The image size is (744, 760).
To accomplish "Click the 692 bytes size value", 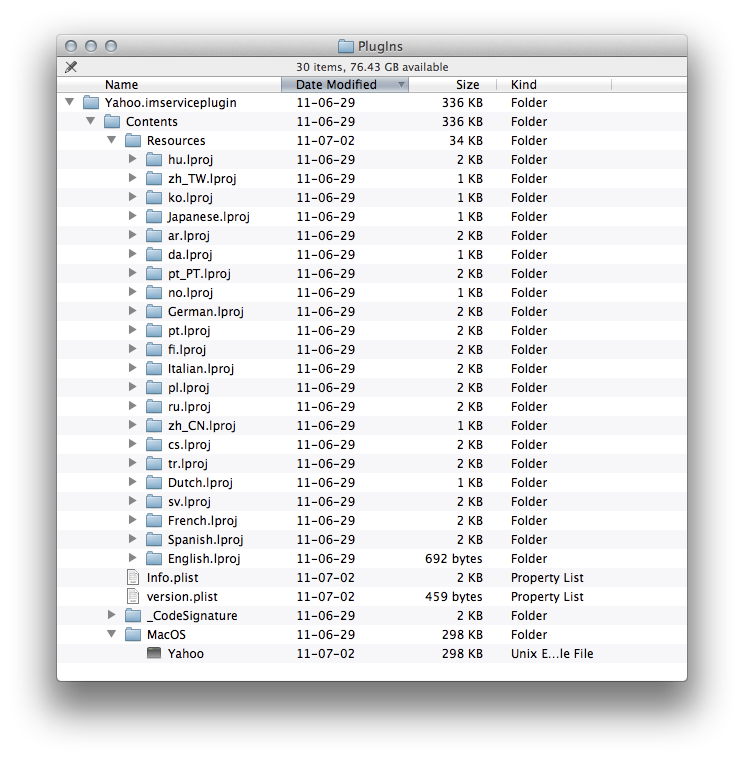I will 454,559.
